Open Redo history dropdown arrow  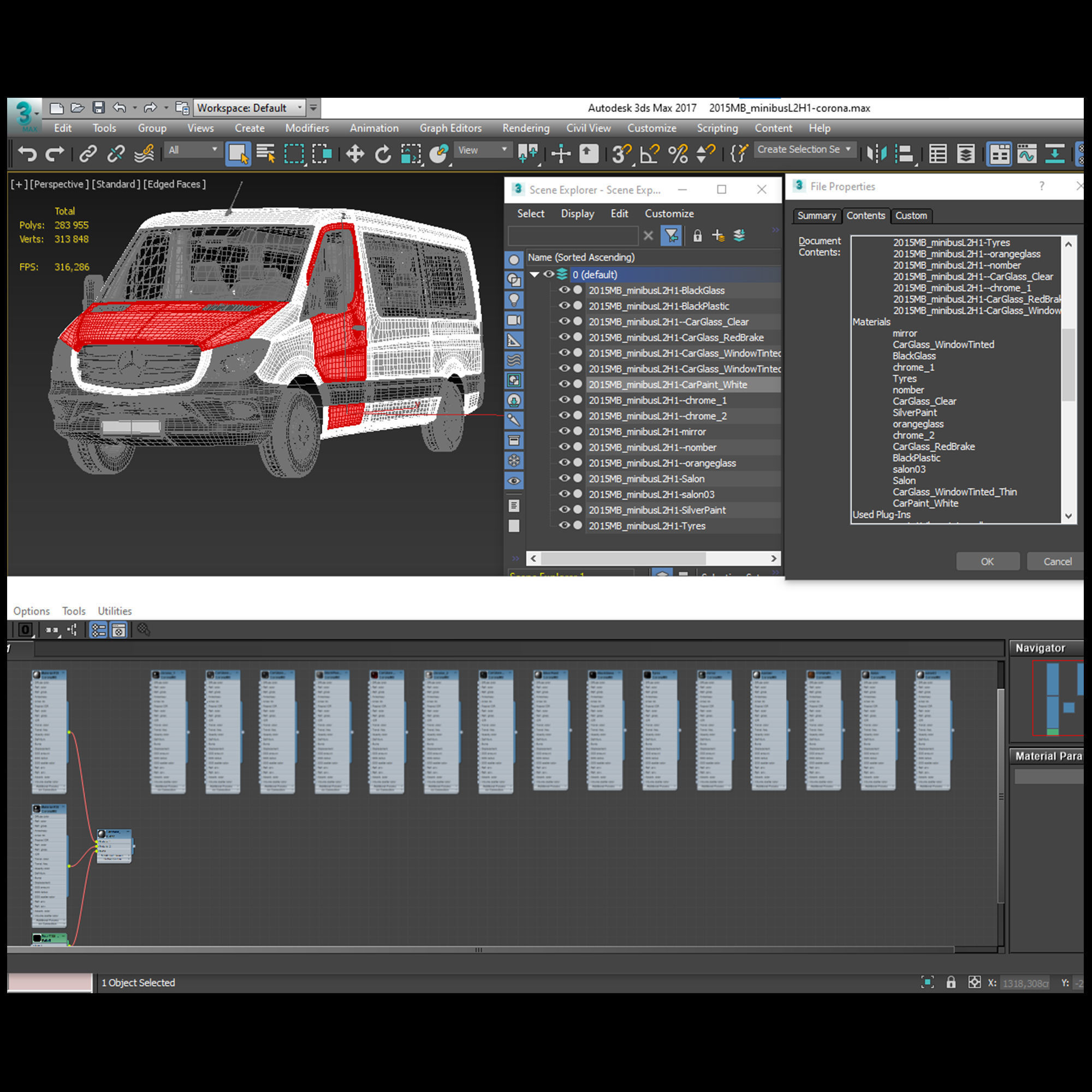click(165, 108)
